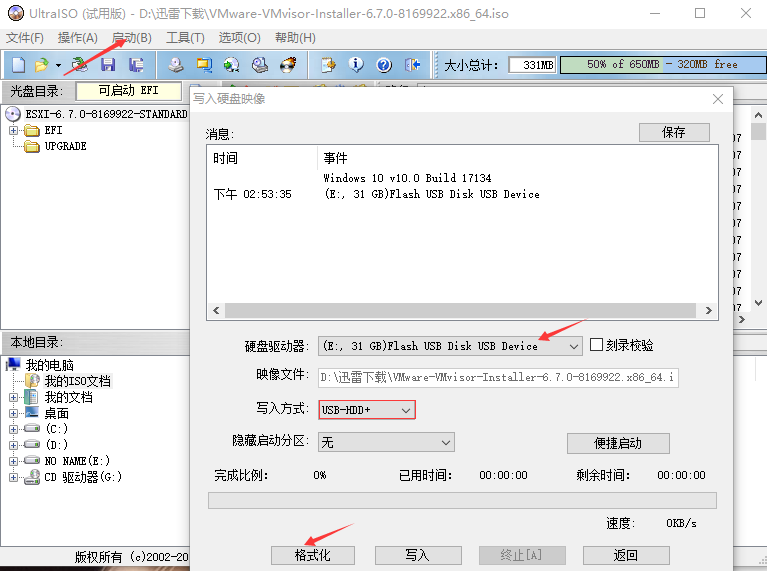Image resolution: width=767 pixels, height=571 pixels.
Task: Select the EFI folder in tree
Action: (x=53, y=130)
